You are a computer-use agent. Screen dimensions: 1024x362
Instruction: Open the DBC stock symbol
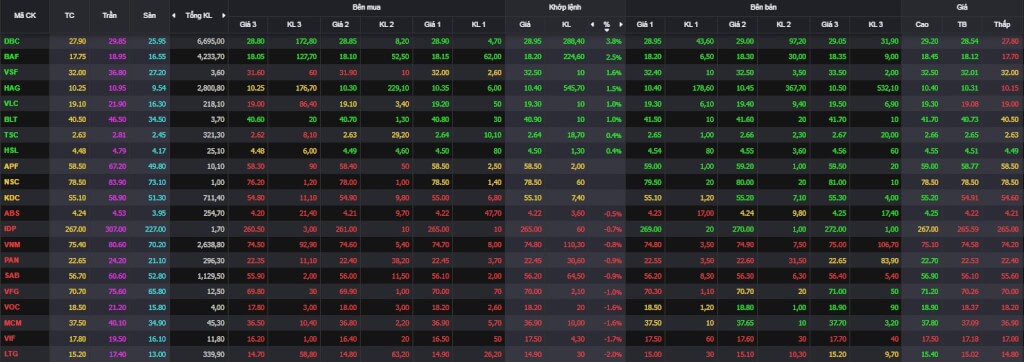tap(11, 41)
